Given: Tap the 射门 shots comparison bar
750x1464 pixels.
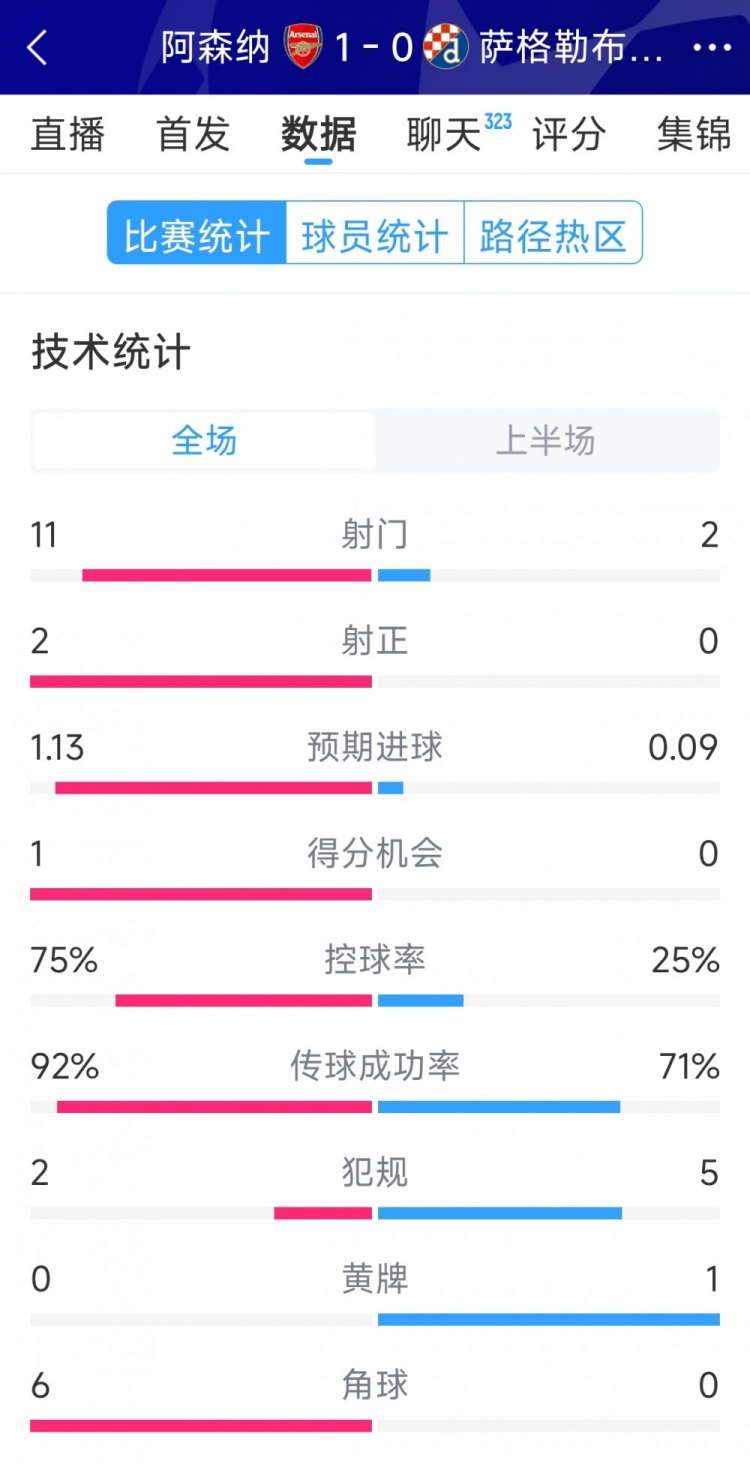Looking at the screenshot, I should [x=375, y=575].
